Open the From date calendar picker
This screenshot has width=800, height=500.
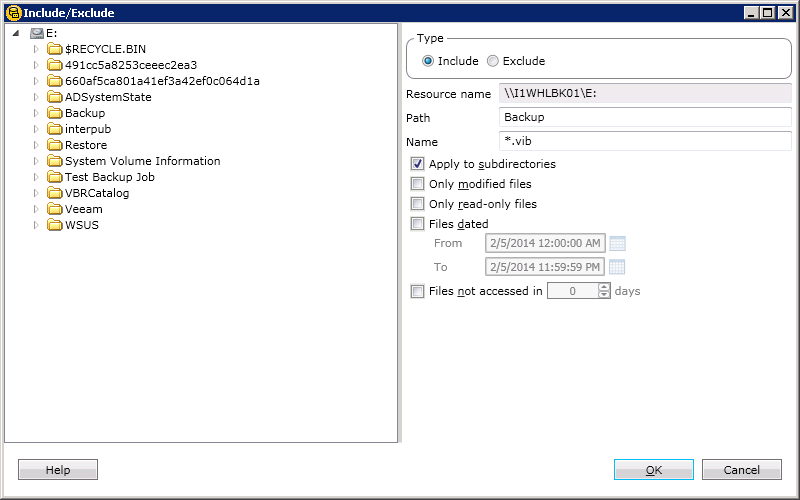point(617,243)
